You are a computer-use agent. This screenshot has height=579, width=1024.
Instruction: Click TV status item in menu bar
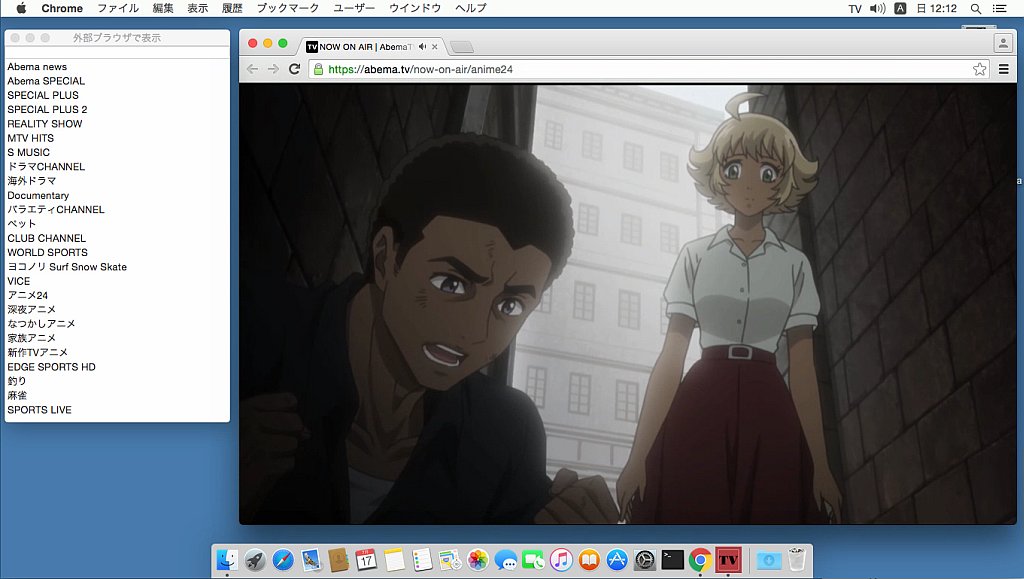click(x=855, y=8)
